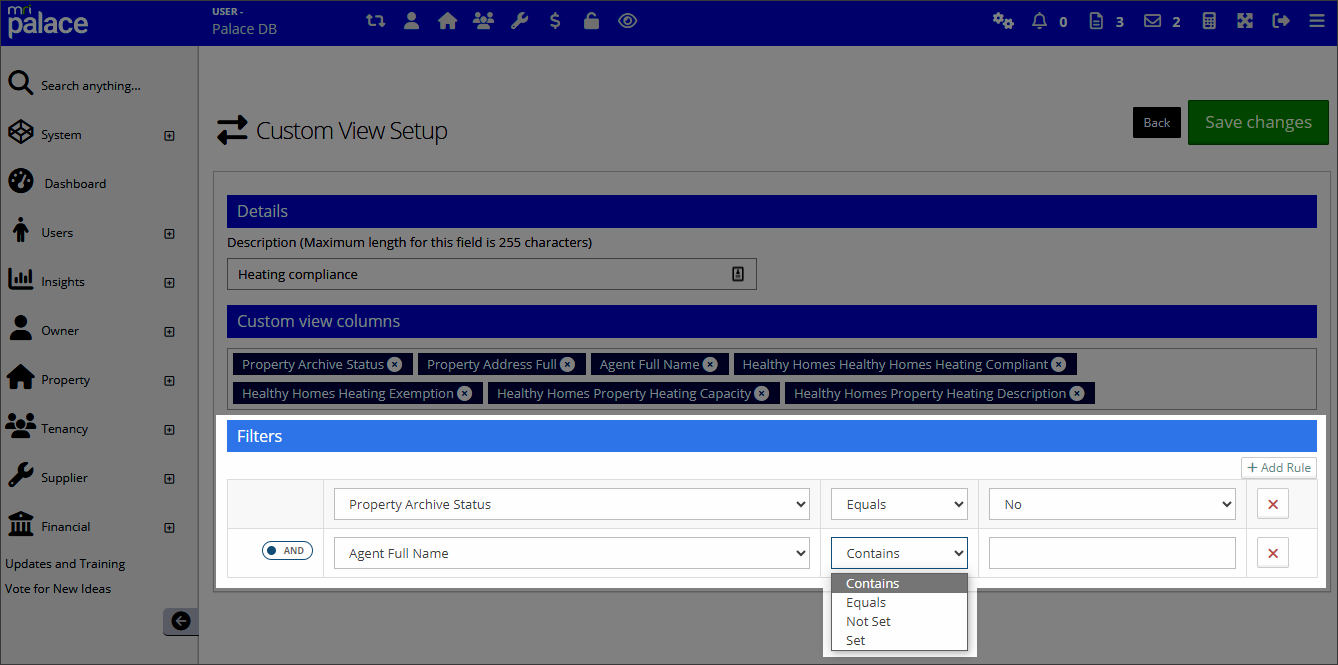Choose Set in the operator list
Screen dimensions: 1338x665
tap(899, 640)
